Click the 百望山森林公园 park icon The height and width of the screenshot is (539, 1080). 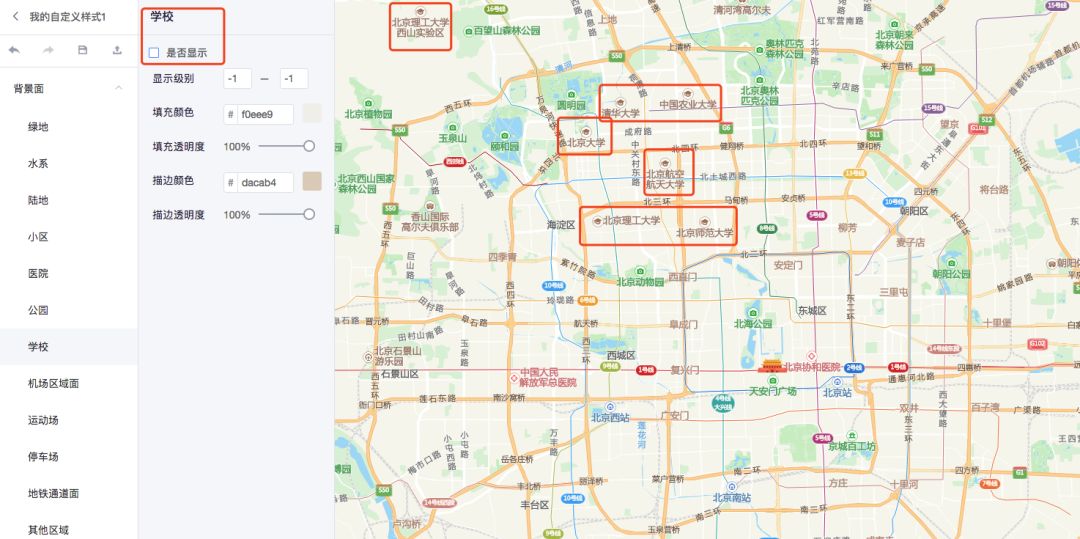(468, 31)
